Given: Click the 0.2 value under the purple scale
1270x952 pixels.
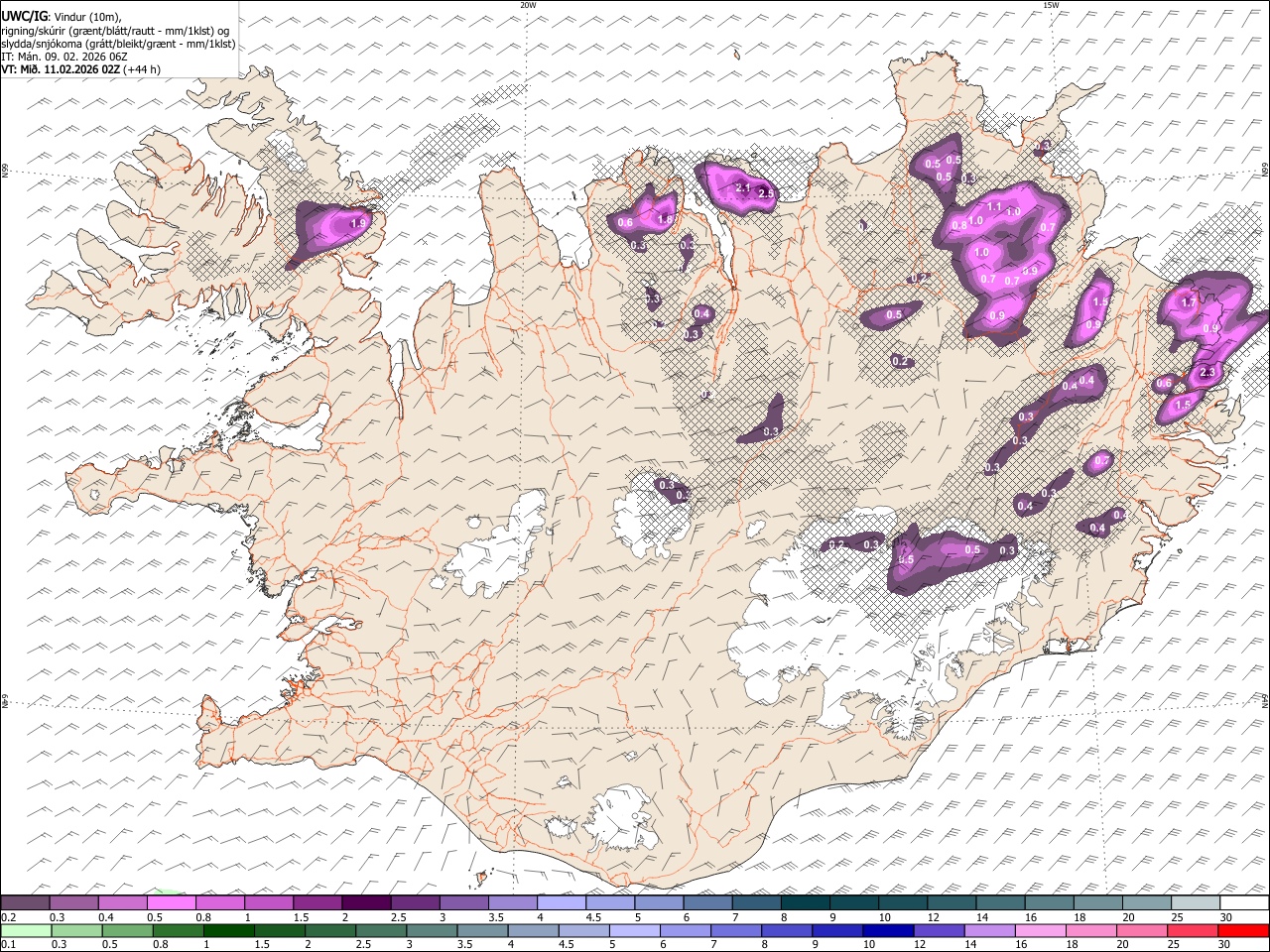Looking at the screenshot, I should point(8,917).
